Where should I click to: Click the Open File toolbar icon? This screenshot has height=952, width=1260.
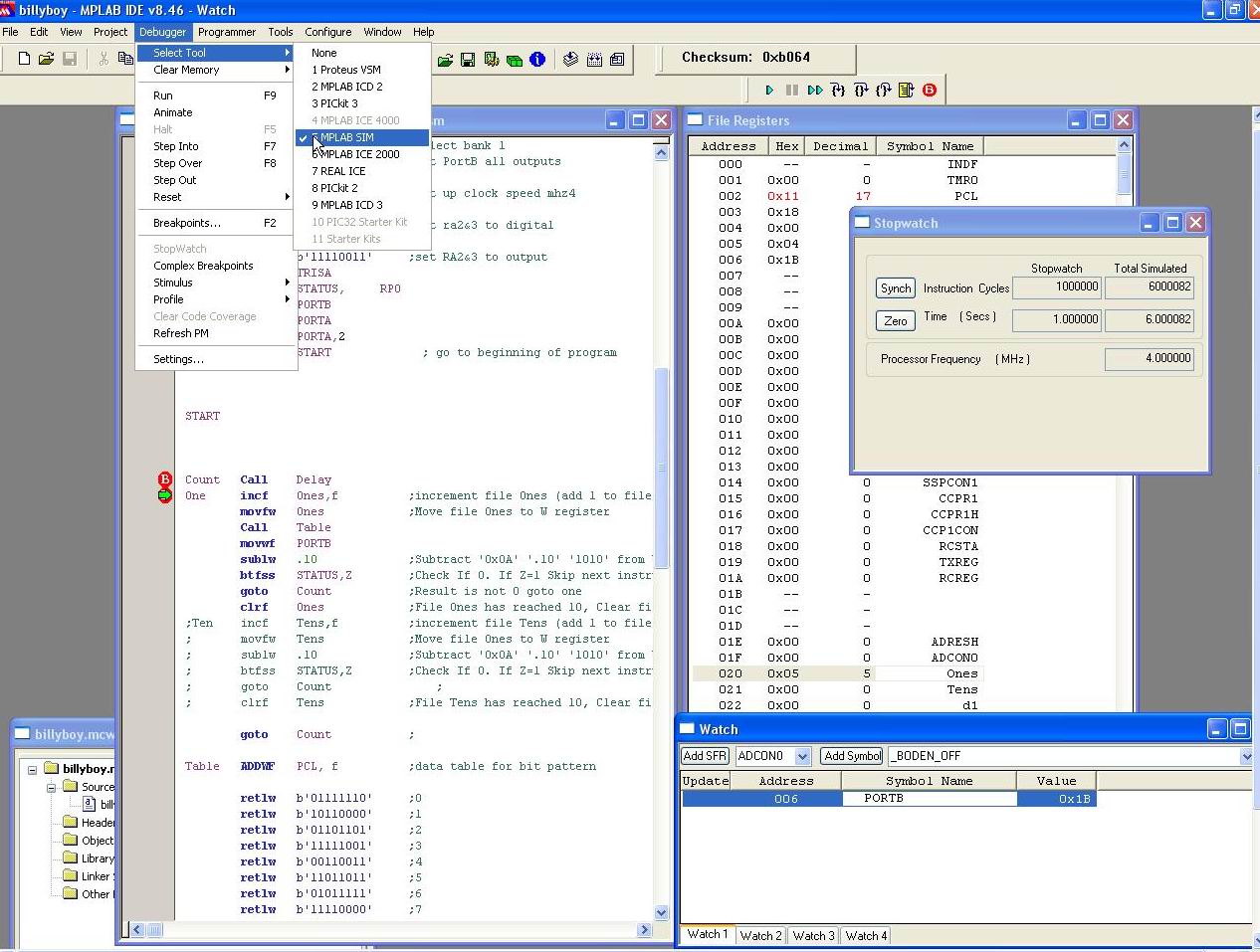(x=47, y=60)
